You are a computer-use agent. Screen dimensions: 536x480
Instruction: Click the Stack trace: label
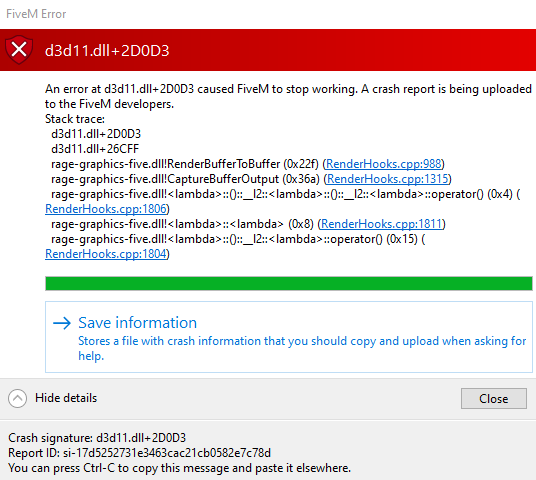click(75, 119)
